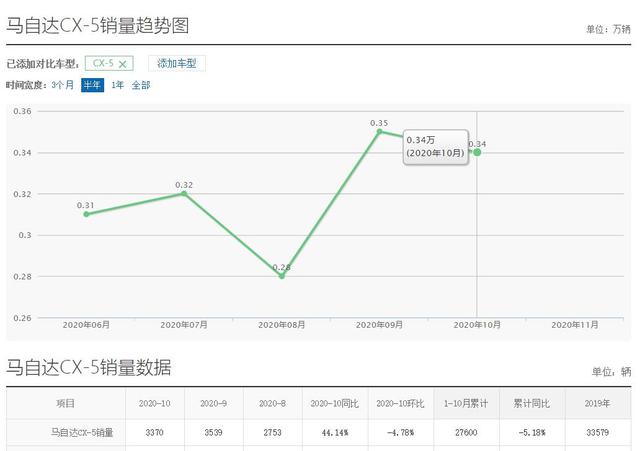The image size is (640, 451).
Task: Click the 2020年08月 axis label
Action: [x=282, y=325]
